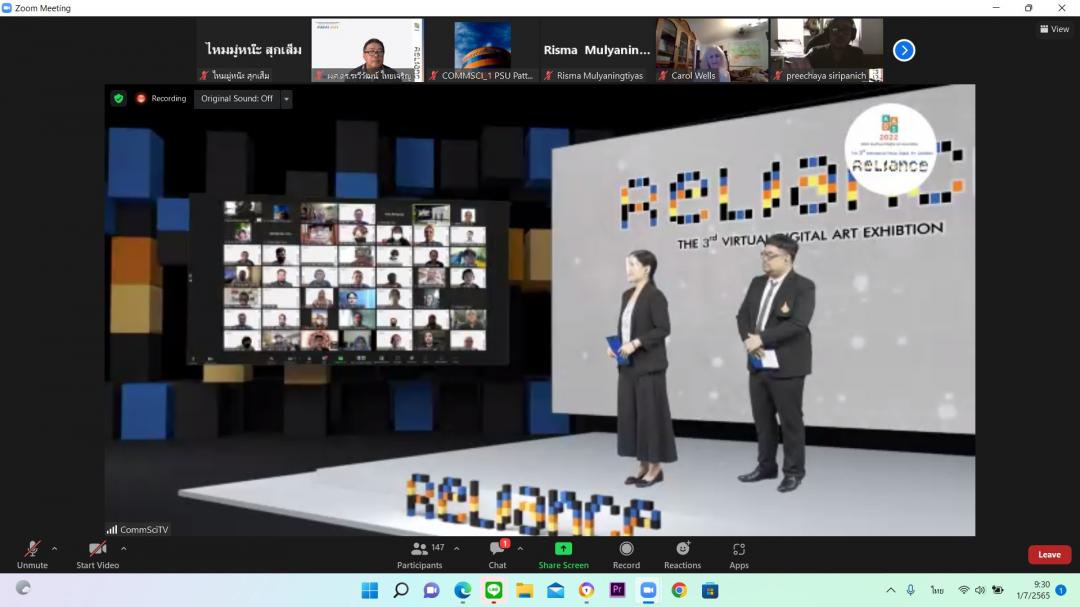
Task: Click the green encryption shield icon
Action: click(x=119, y=98)
